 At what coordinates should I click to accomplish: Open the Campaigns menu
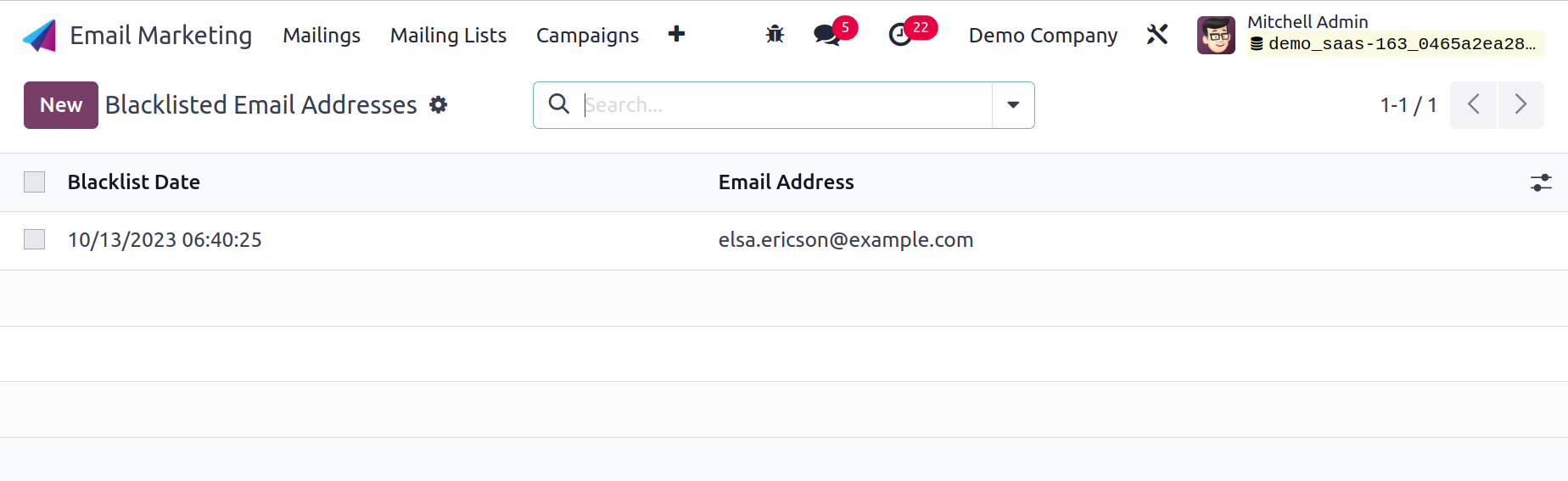pos(587,35)
